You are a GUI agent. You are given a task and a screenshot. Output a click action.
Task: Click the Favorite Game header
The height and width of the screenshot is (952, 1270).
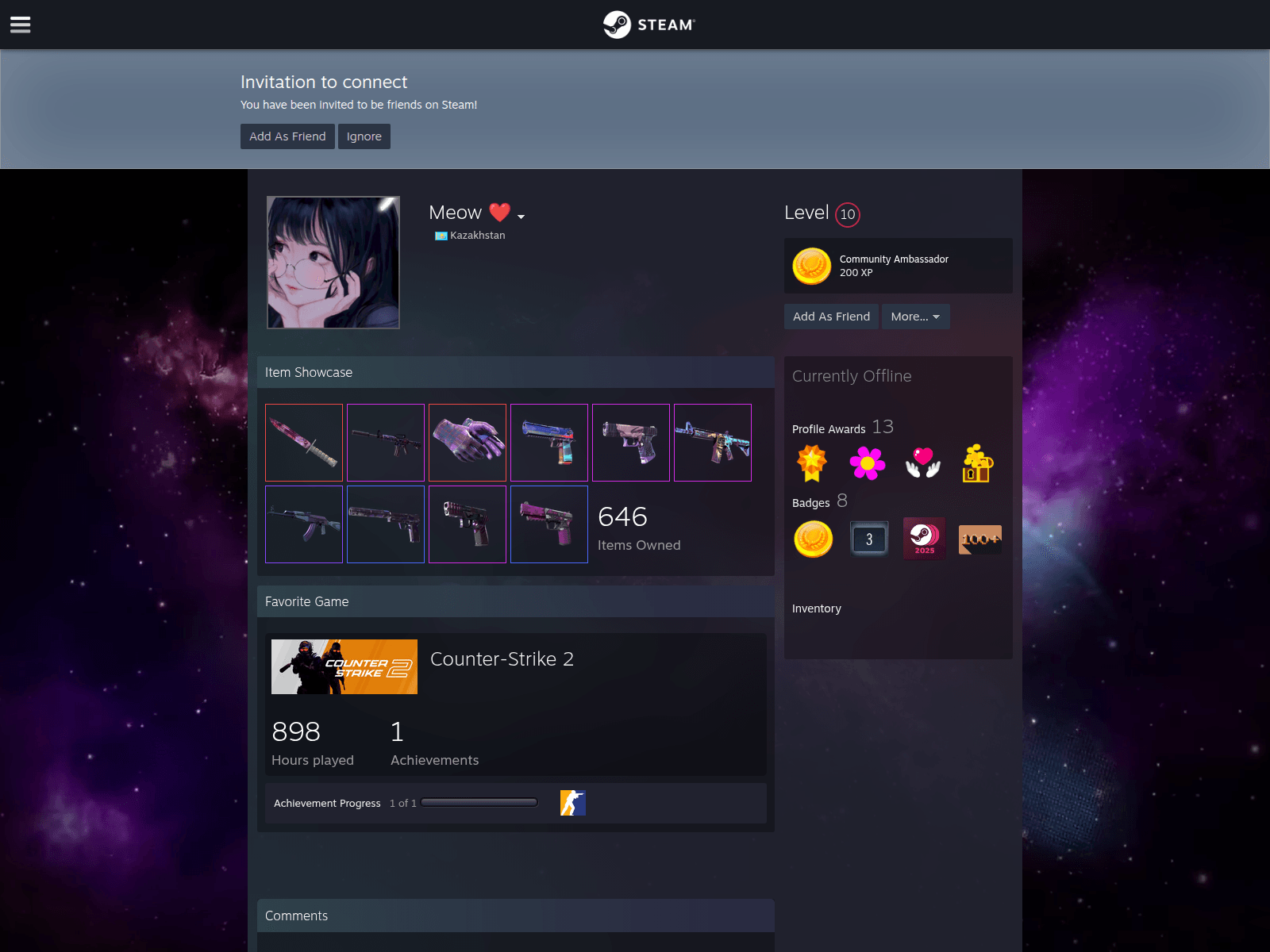pyautogui.click(x=516, y=601)
